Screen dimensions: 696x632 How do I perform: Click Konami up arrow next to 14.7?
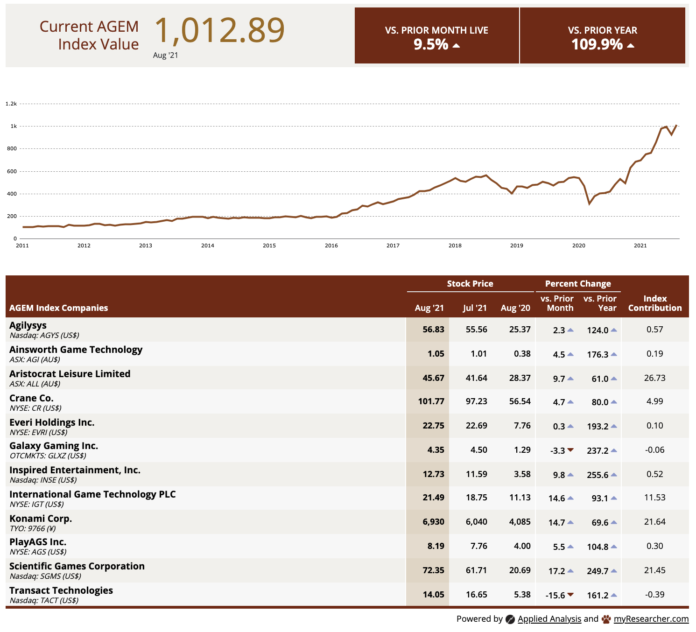[x=570, y=522]
